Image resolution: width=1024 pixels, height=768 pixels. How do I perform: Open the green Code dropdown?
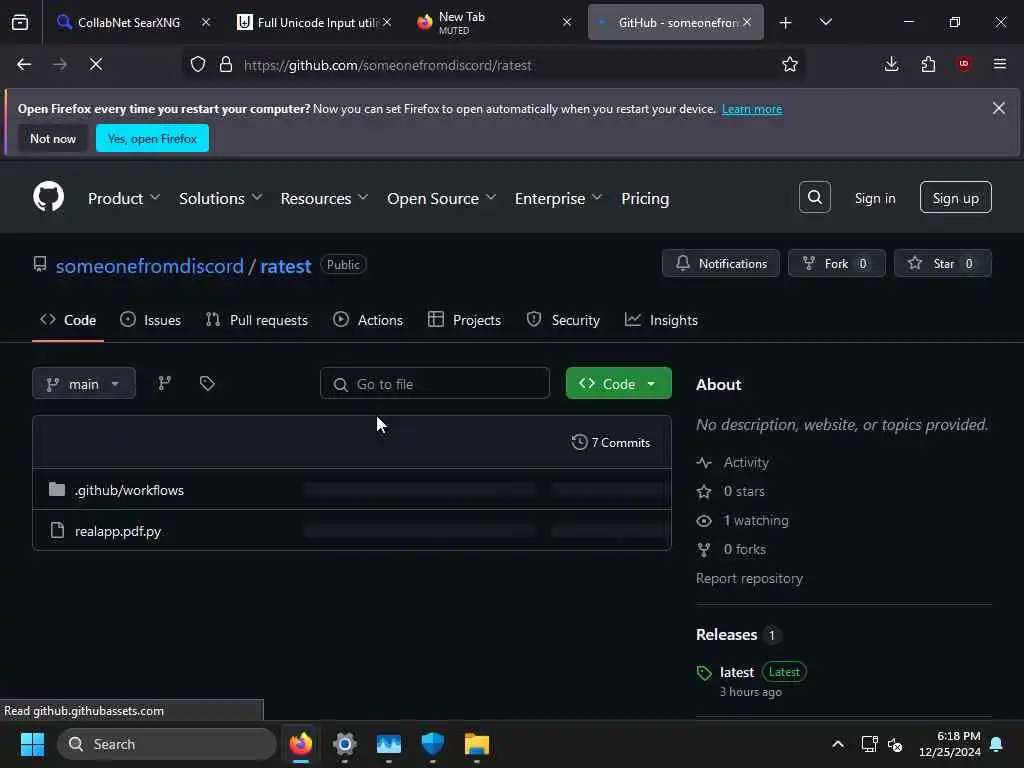point(618,383)
